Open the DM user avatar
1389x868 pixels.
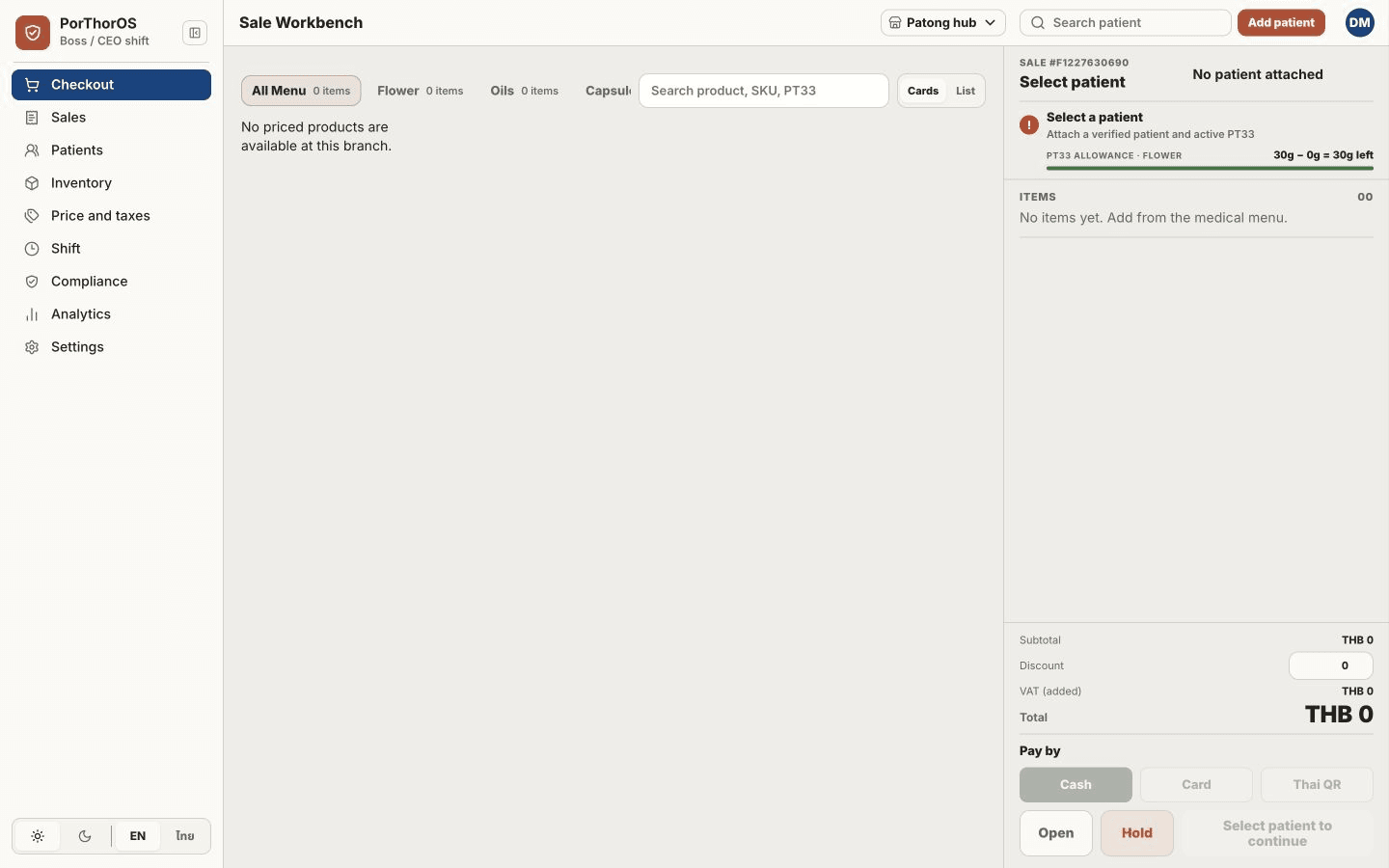(1359, 23)
